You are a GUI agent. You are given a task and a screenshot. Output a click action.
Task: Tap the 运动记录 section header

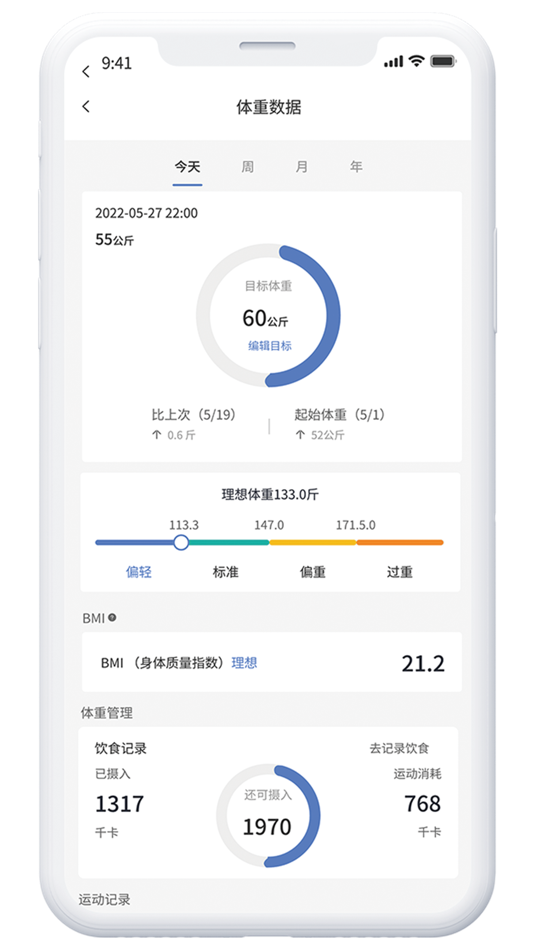[x=104, y=899]
